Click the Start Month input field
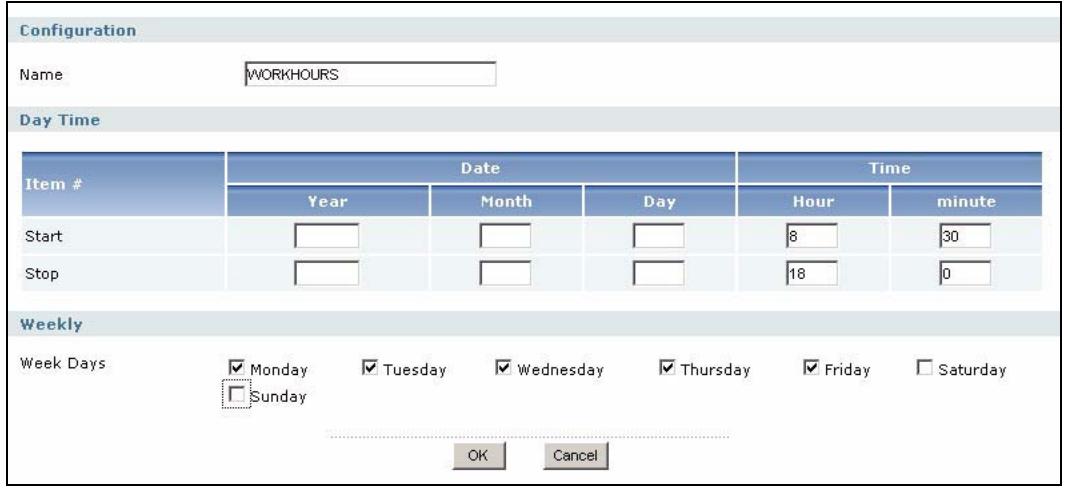Viewport: 1070px width, 489px height. coord(505,236)
